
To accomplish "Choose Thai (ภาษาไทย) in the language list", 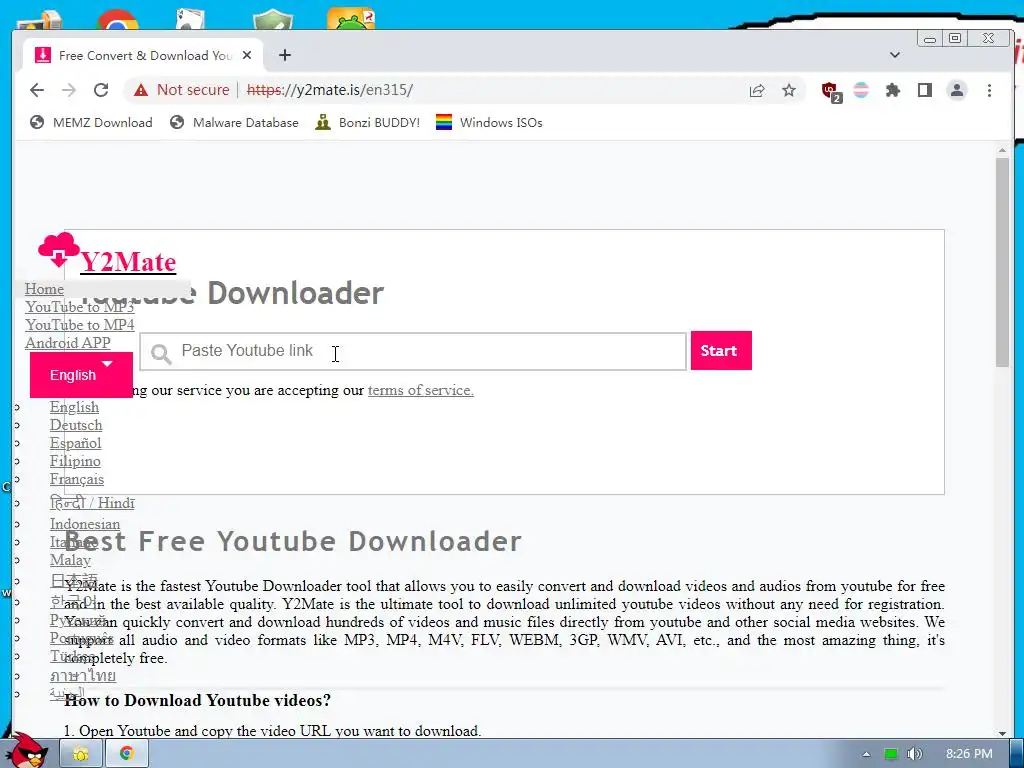I will (x=83, y=675).
